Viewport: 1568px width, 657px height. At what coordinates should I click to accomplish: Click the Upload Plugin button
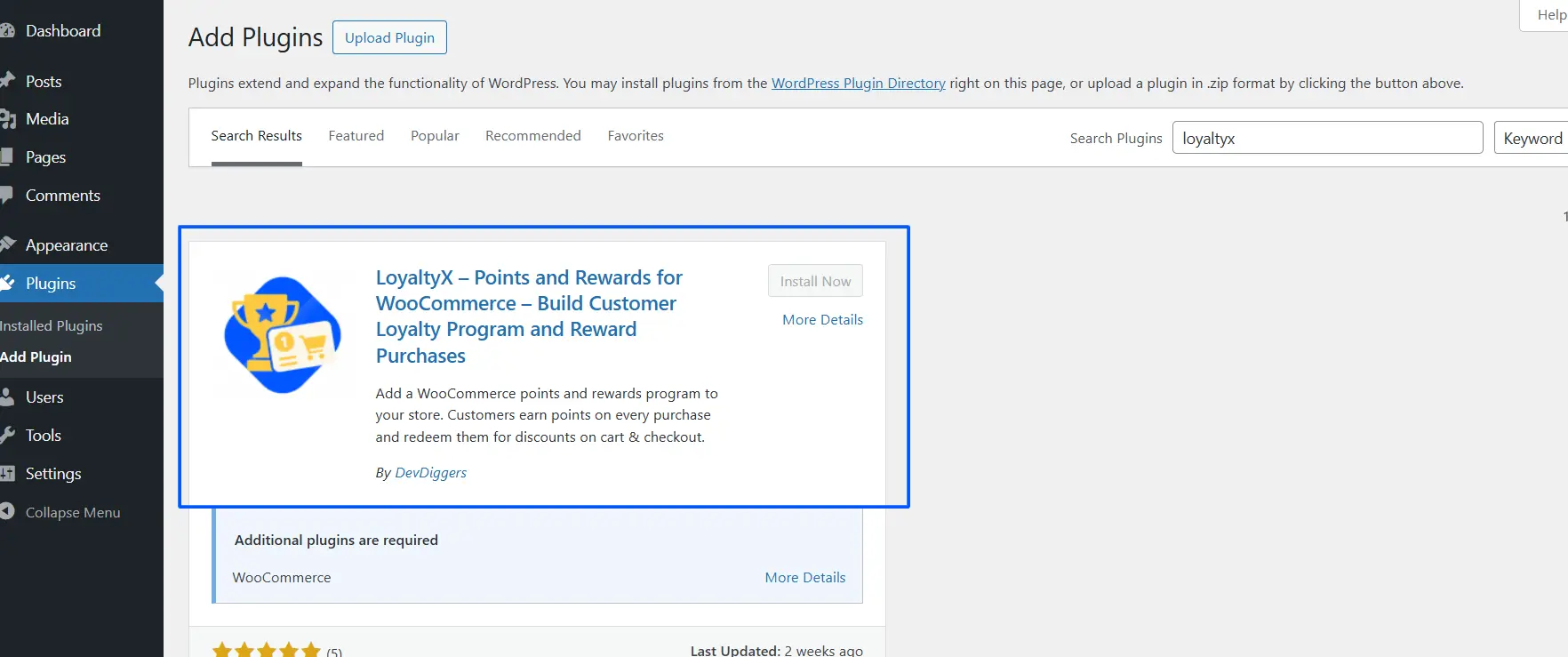tap(389, 37)
